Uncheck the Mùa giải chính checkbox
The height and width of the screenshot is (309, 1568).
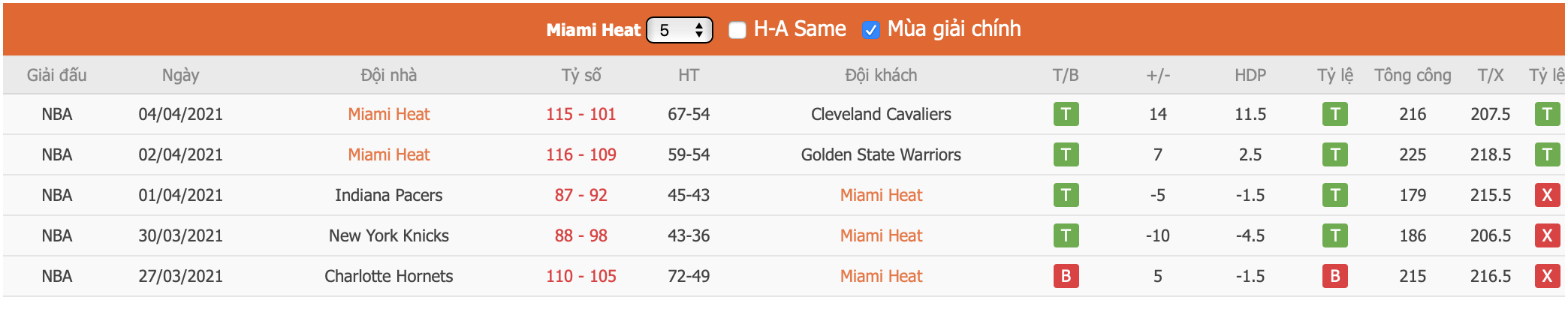870,30
